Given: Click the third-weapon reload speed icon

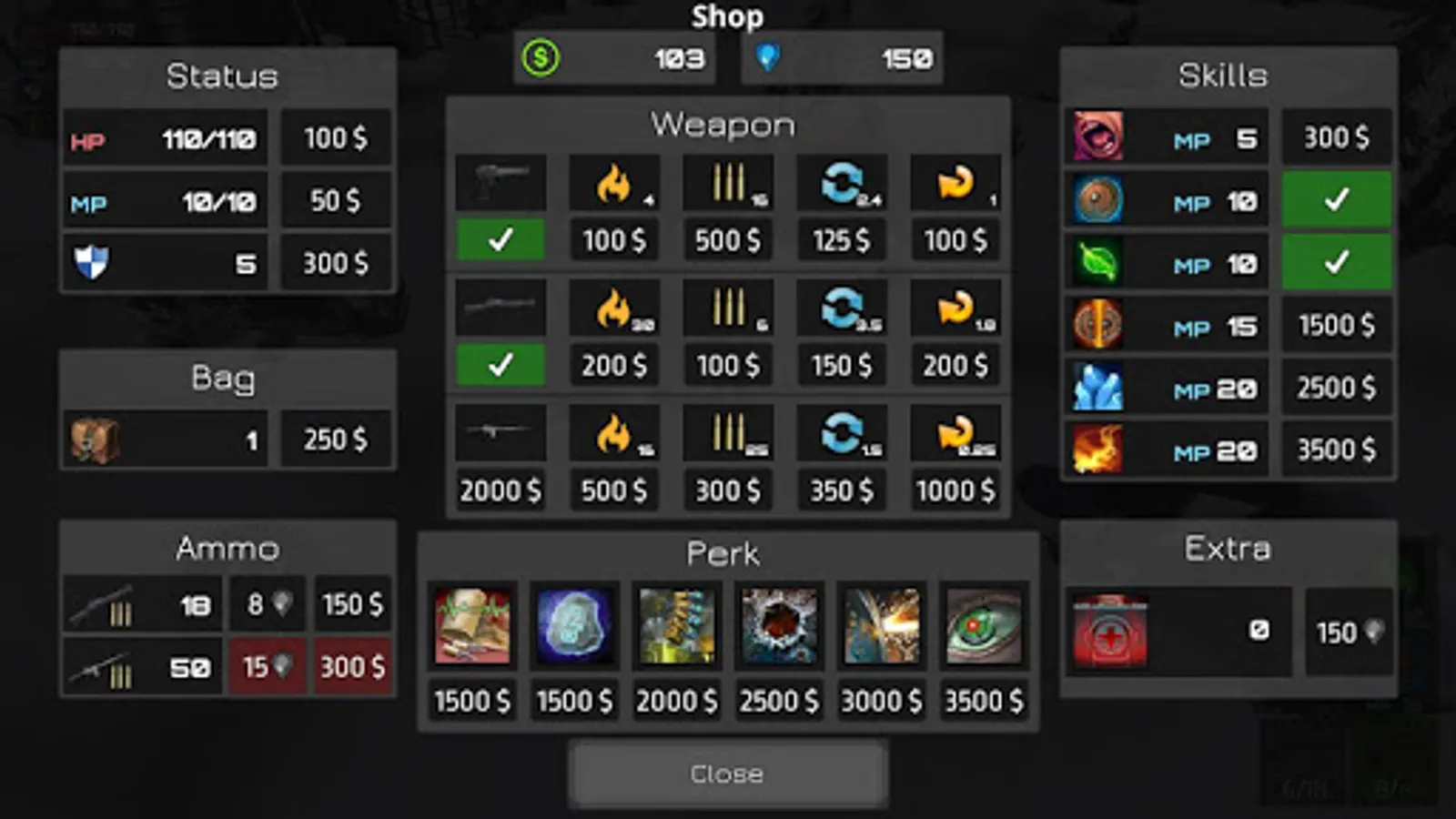Looking at the screenshot, I should 842,433.
